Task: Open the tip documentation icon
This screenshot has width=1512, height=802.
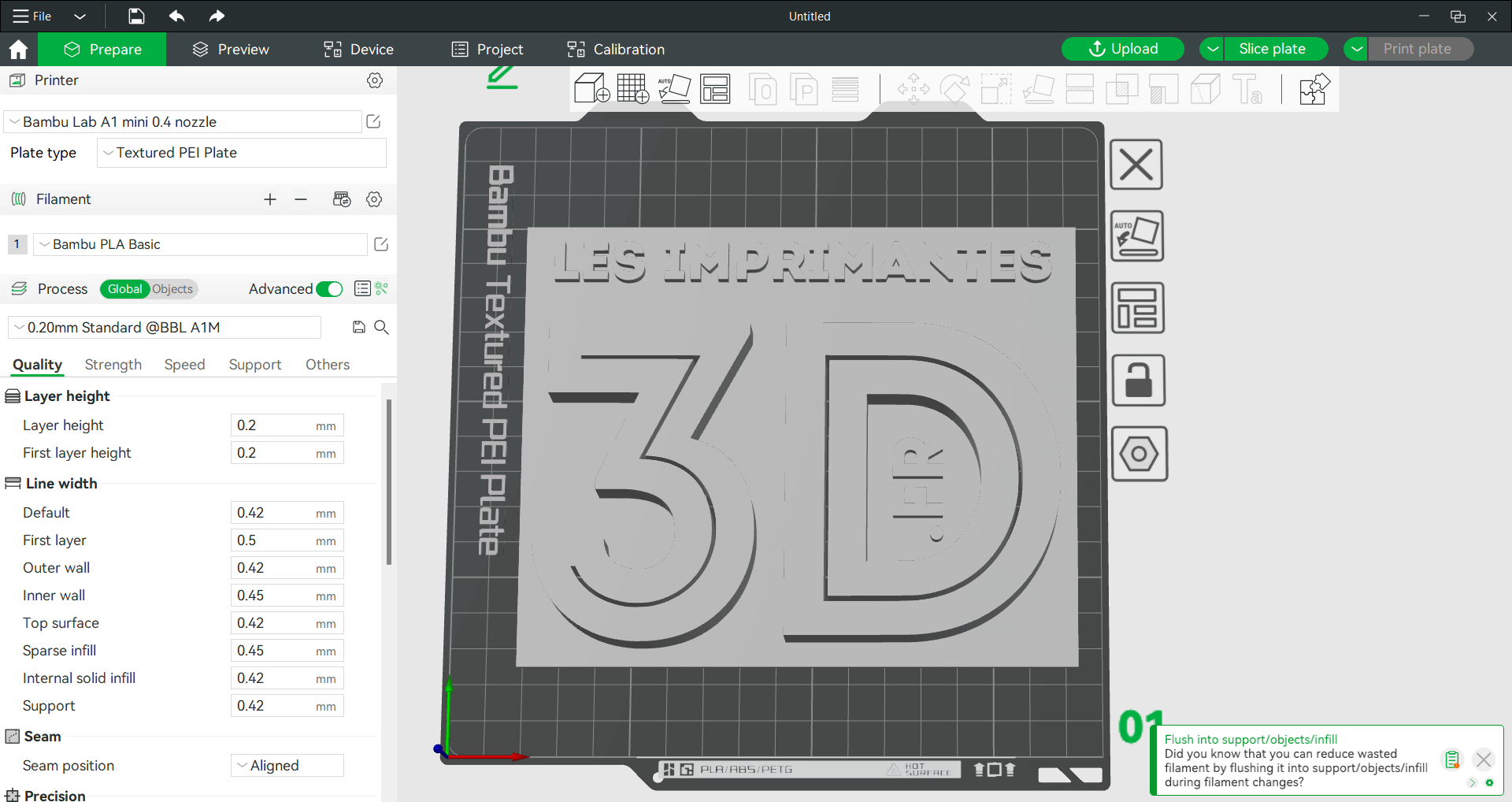Action: (1452, 759)
